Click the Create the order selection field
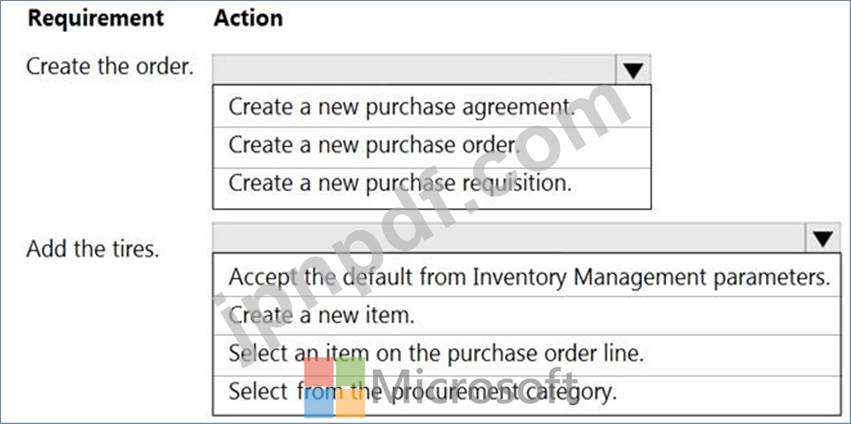The height and width of the screenshot is (424, 851). [415, 70]
